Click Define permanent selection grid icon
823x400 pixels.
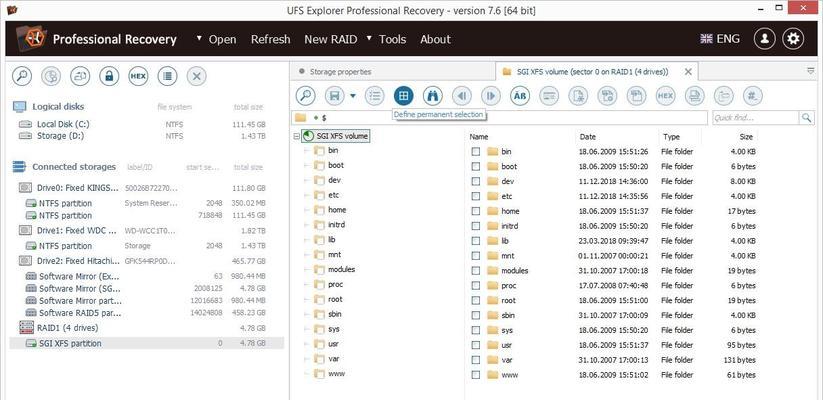404,96
